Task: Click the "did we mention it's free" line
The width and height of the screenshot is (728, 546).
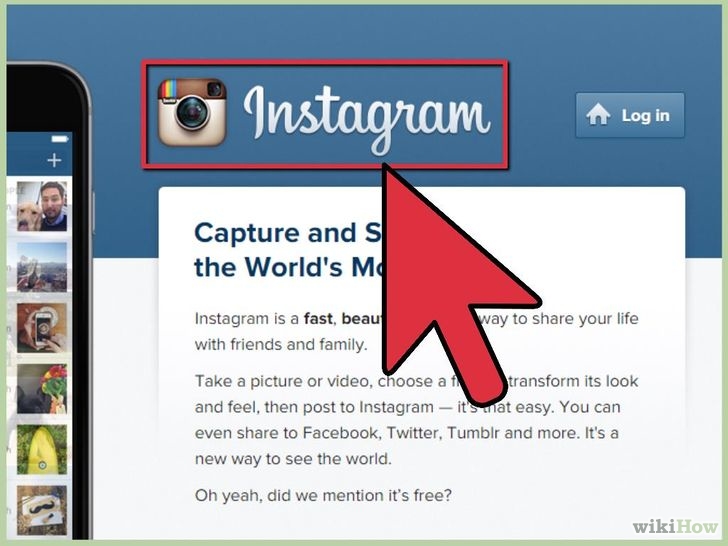Action: (x=323, y=495)
